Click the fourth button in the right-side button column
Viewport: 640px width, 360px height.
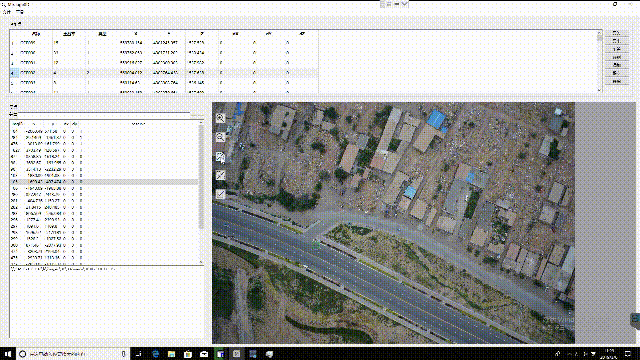(x=616, y=57)
